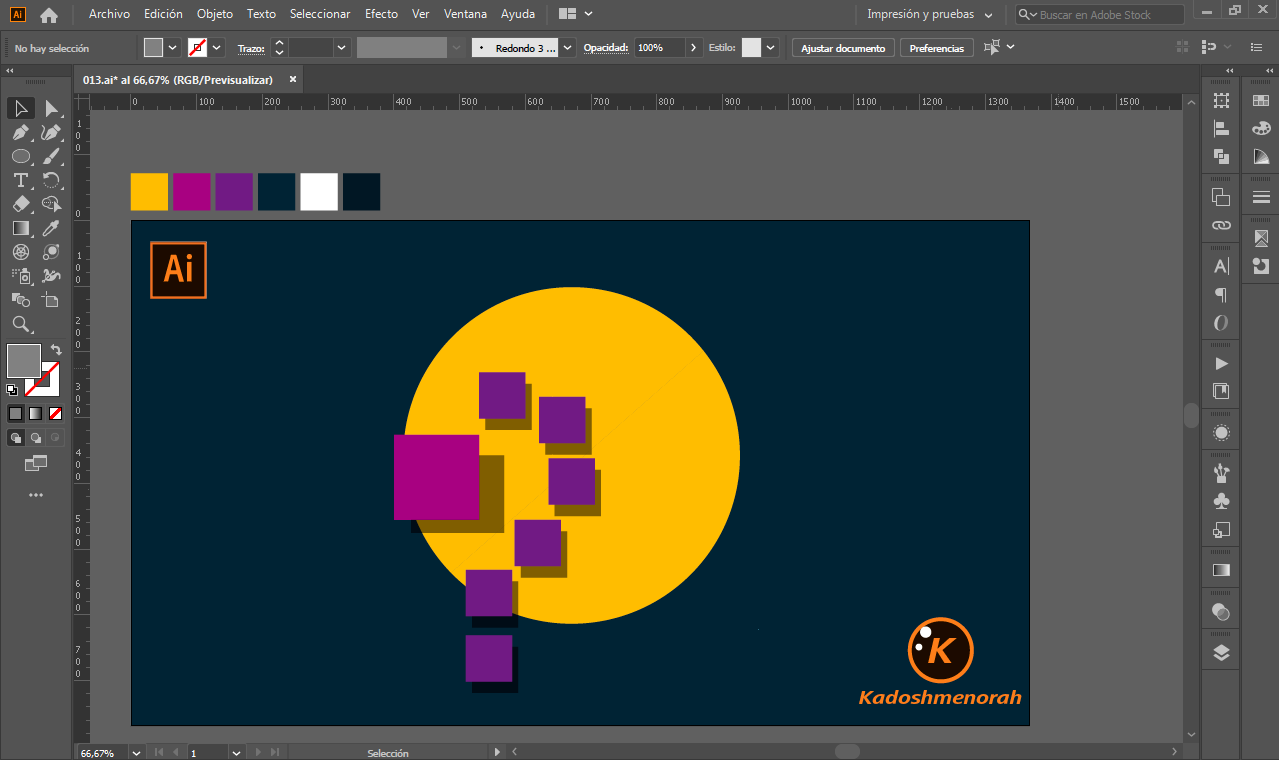
Task: Switch to the 013.ai document tab
Action: click(178, 80)
